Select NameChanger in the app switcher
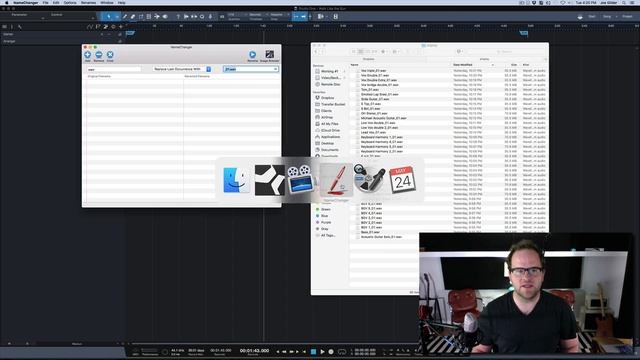This screenshot has height=360, width=640. [336, 180]
